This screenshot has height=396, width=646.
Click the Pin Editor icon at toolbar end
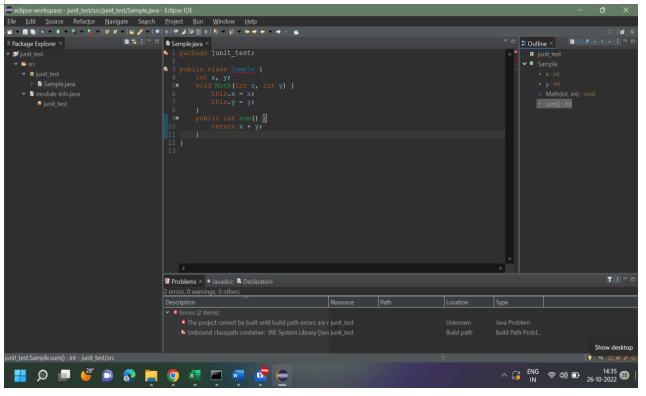(x=296, y=32)
